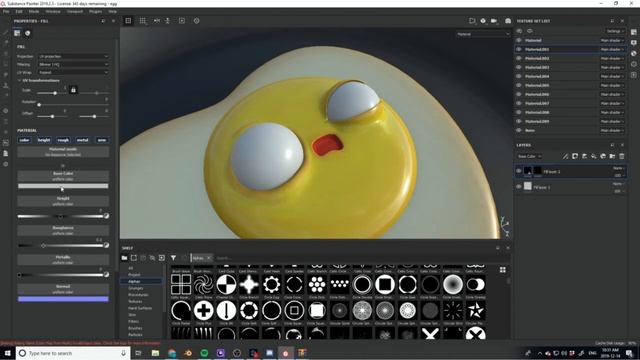The image size is (640, 360).
Task: Toggle the UV scale lock icon
Action: point(73,89)
